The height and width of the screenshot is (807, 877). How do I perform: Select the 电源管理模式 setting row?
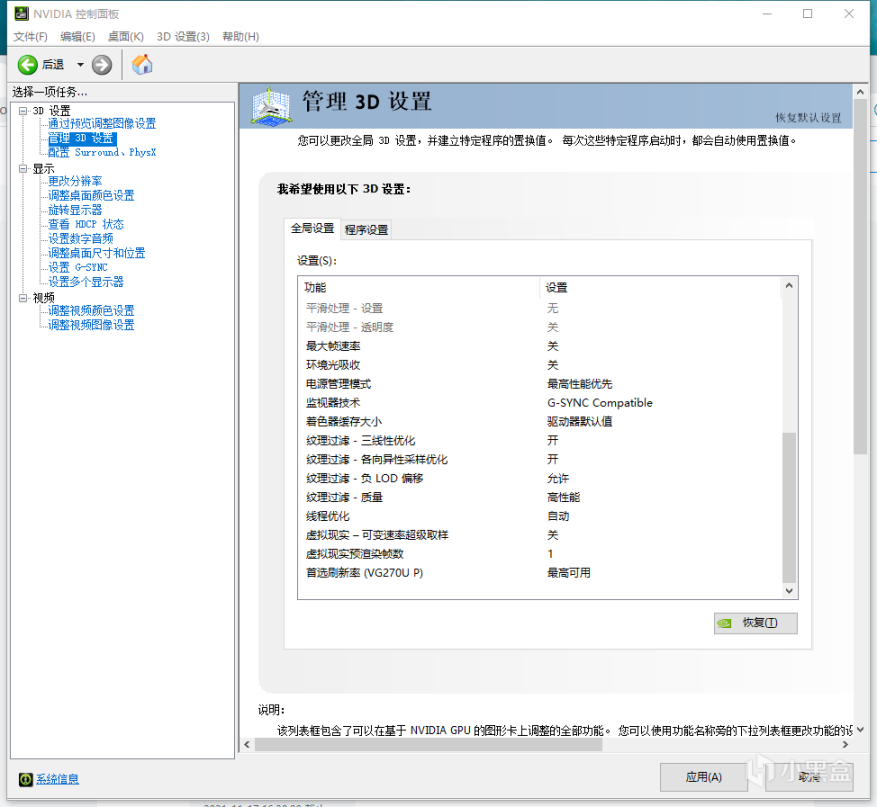pos(540,384)
